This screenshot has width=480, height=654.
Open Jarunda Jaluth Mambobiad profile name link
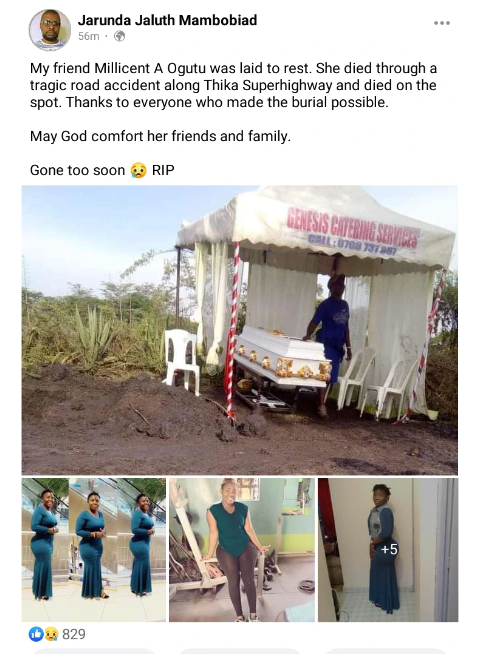(167, 20)
